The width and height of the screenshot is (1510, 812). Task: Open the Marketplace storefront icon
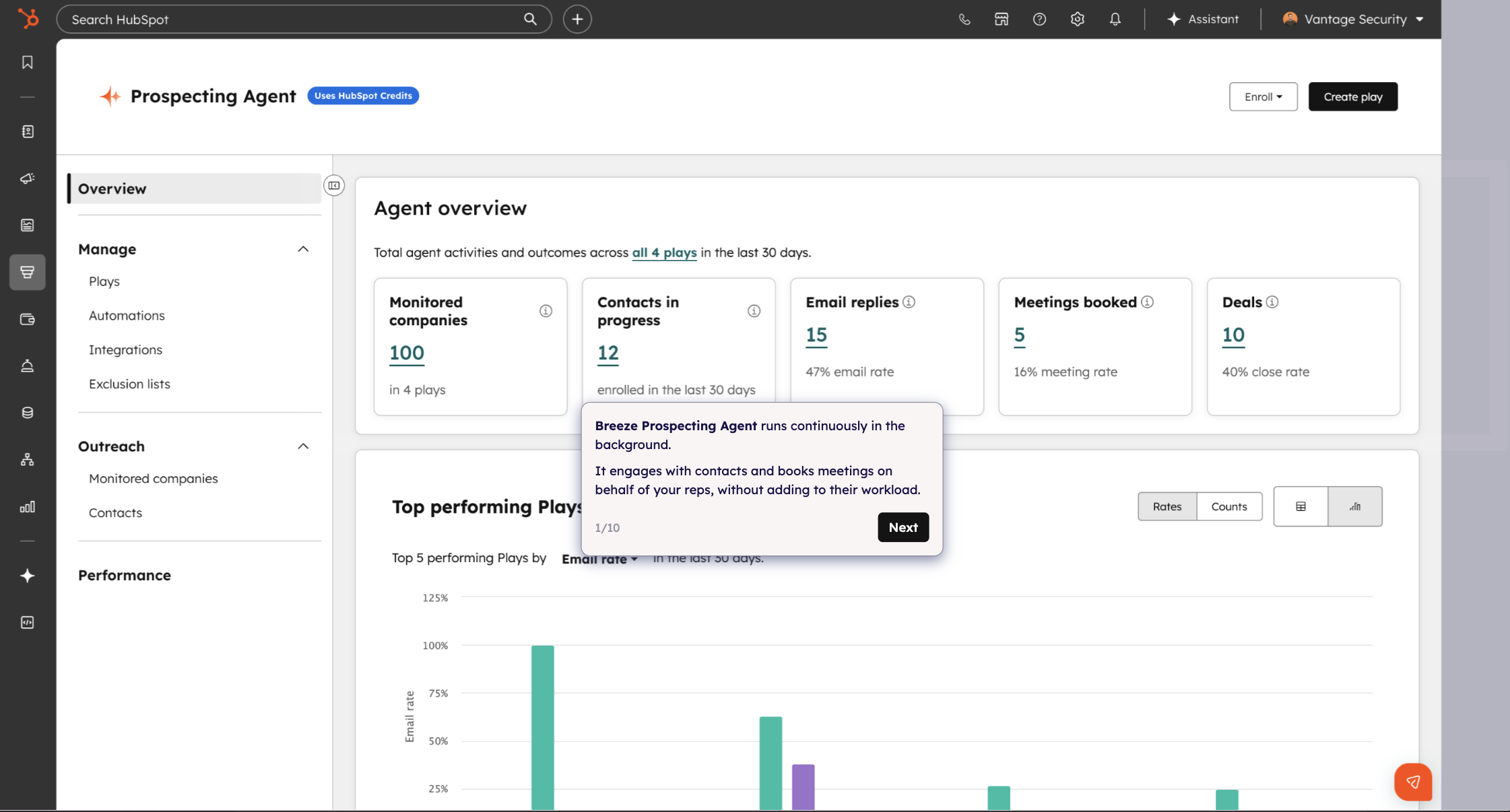(x=1002, y=19)
